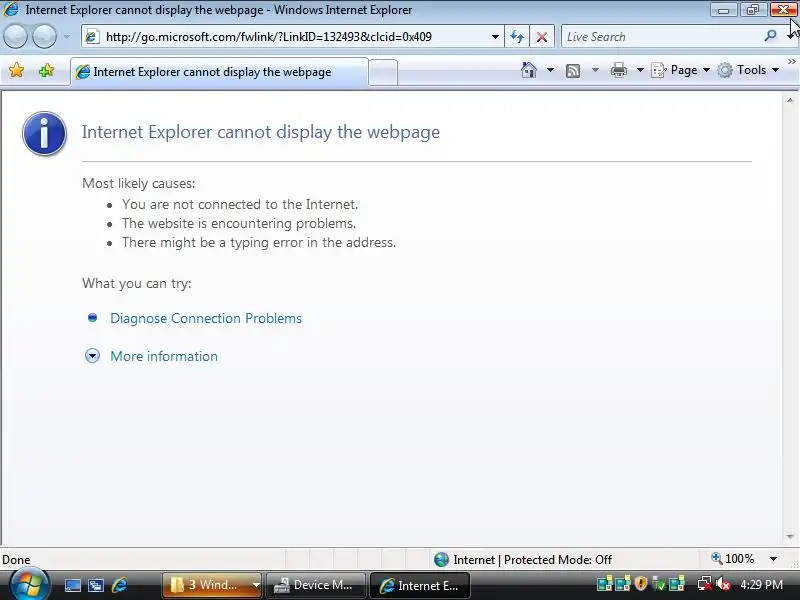
Task: Click the RSS Feeds icon
Action: click(x=573, y=70)
